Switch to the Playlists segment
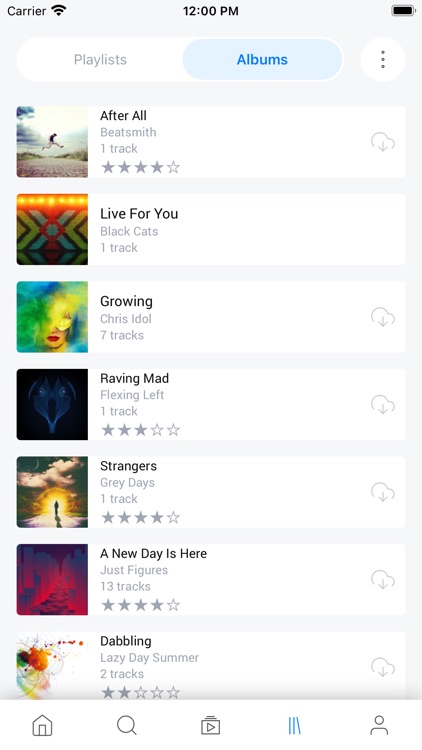 [x=100, y=59]
